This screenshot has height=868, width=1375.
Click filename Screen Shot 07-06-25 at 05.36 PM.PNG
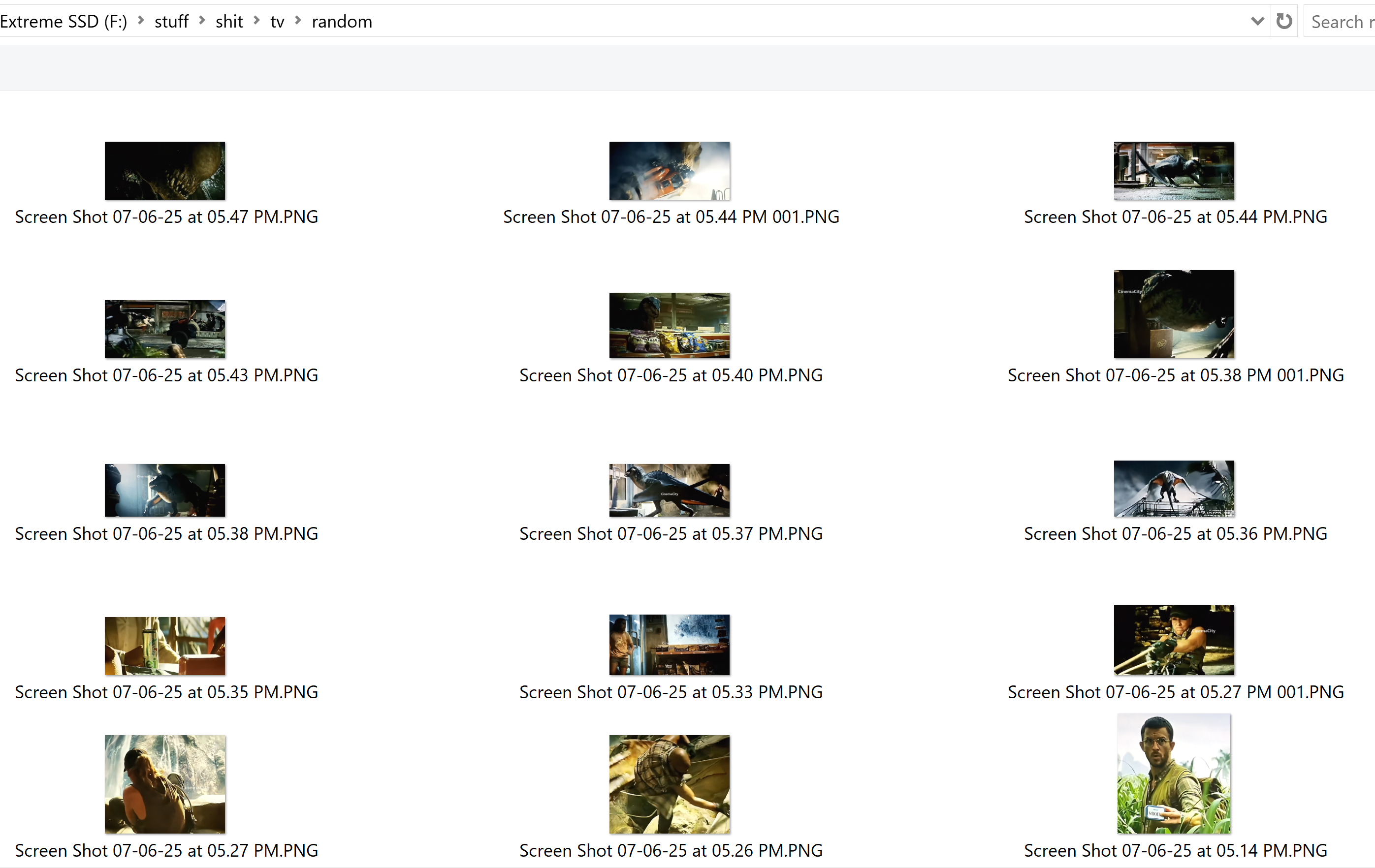(x=1175, y=533)
